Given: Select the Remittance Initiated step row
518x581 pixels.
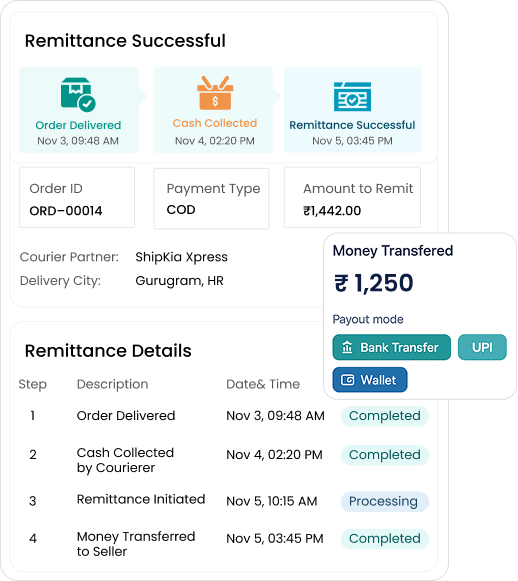Looking at the screenshot, I should (x=223, y=501).
